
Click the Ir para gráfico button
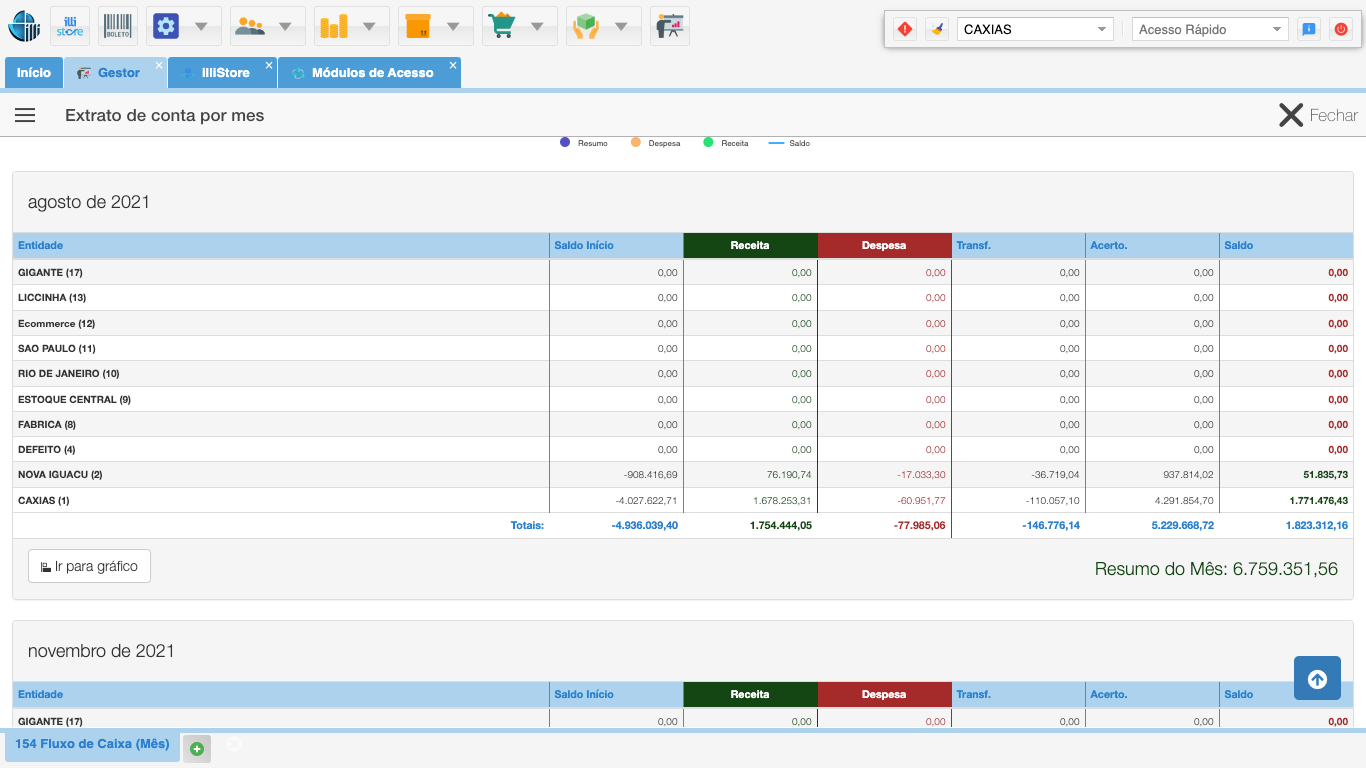90,566
